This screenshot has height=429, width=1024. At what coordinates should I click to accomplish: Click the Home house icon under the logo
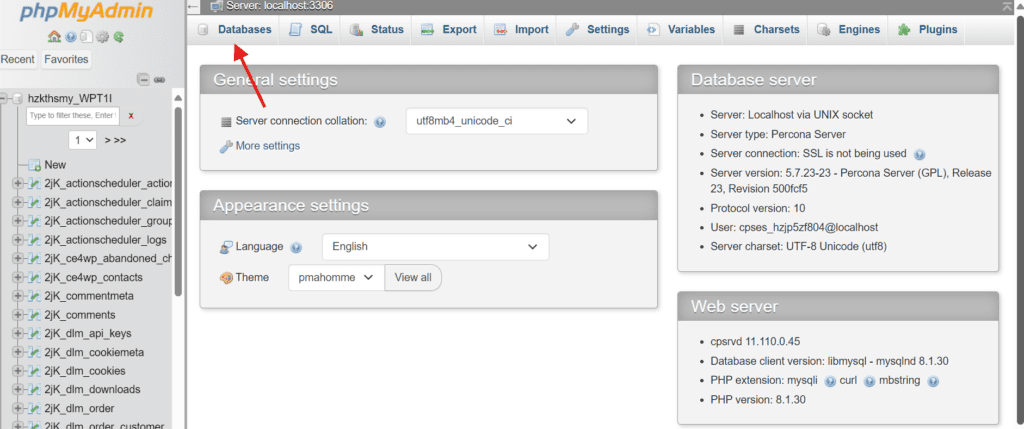tap(54, 37)
